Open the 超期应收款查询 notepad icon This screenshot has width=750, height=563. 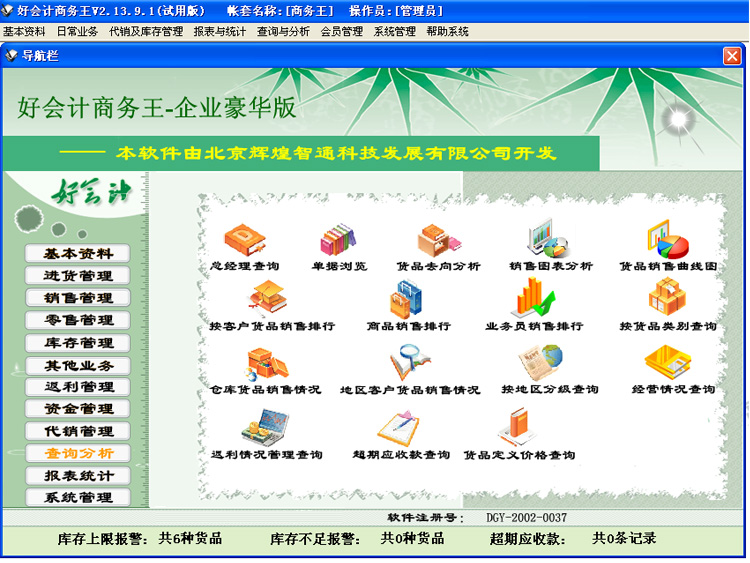[x=398, y=429]
